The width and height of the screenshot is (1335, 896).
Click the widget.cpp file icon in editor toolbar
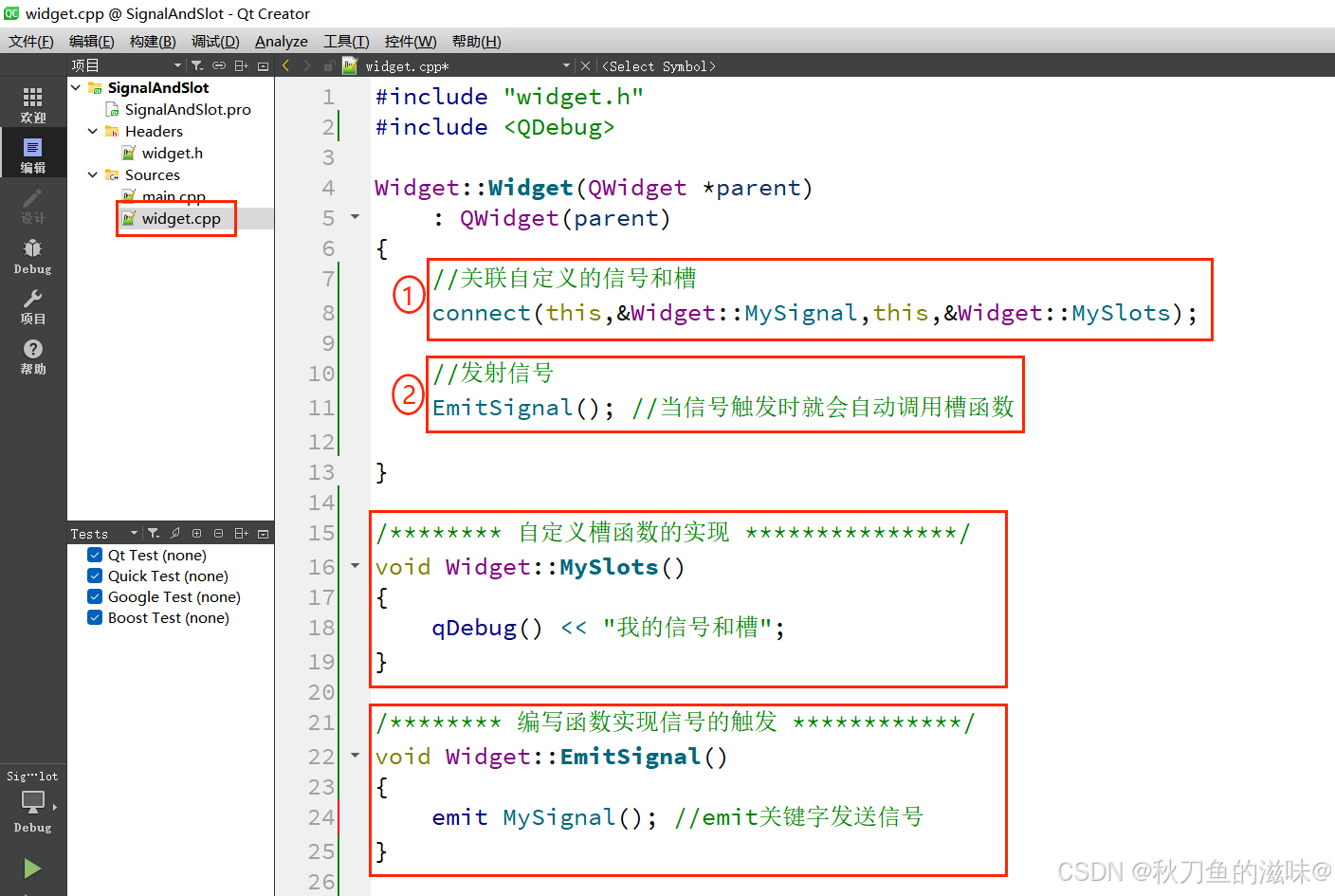(x=350, y=65)
